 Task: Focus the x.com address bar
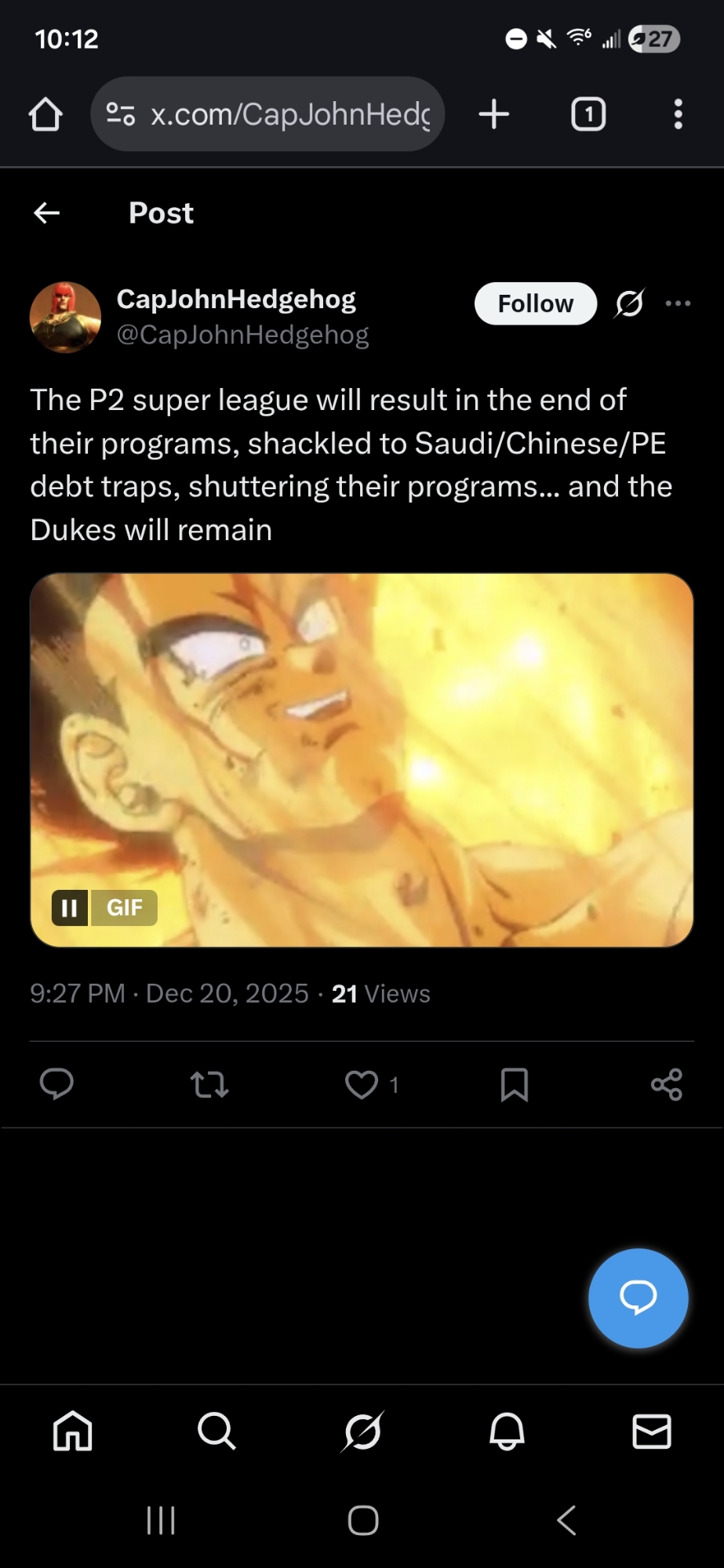pos(267,114)
